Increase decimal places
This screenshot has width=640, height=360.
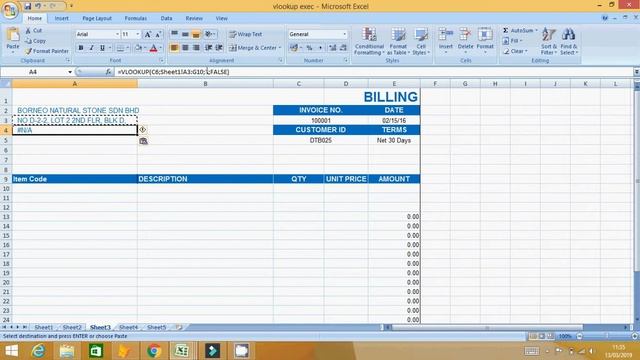(333, 48)
